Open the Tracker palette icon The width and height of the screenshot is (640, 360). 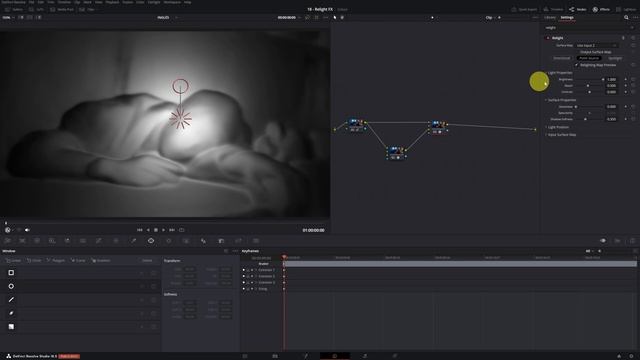[169, 241]
